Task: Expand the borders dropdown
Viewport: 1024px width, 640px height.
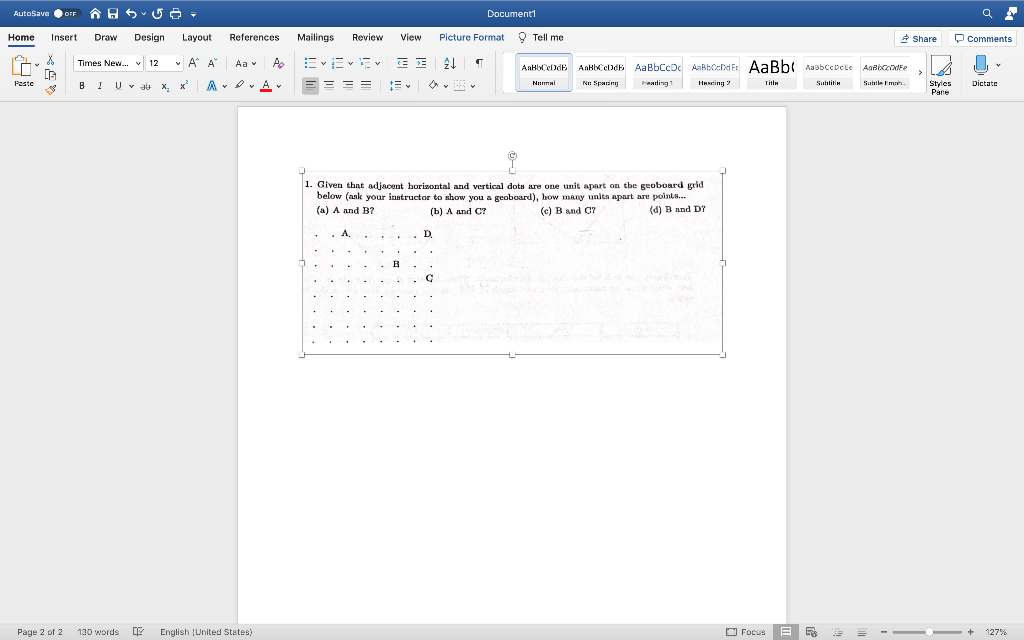Action: 473,86
